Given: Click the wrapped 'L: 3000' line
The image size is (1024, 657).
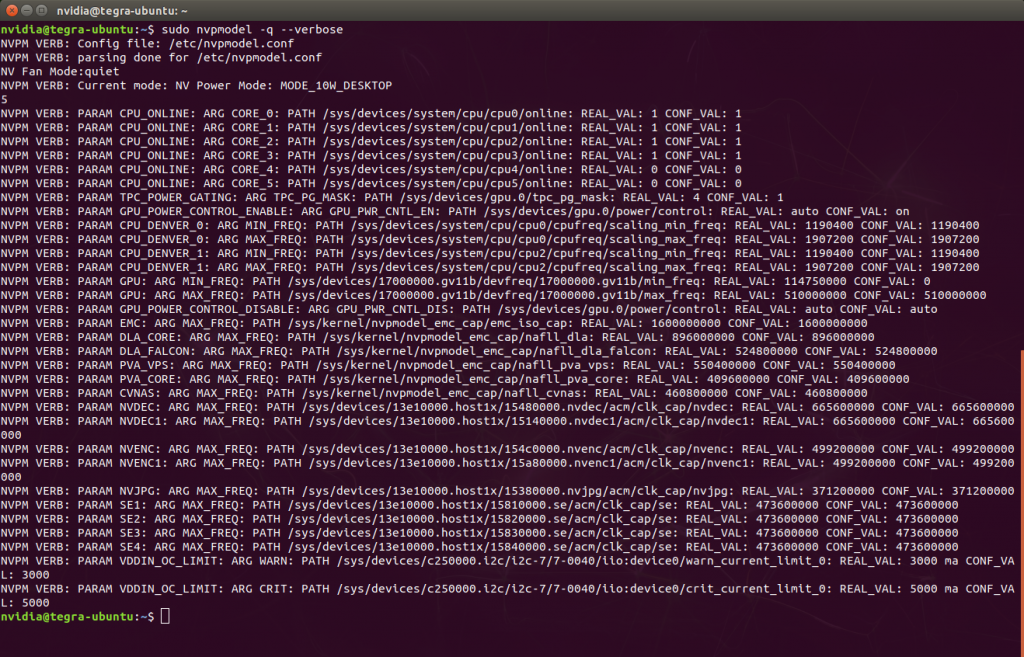Looking at the screenshot, I should coord(25,575).
